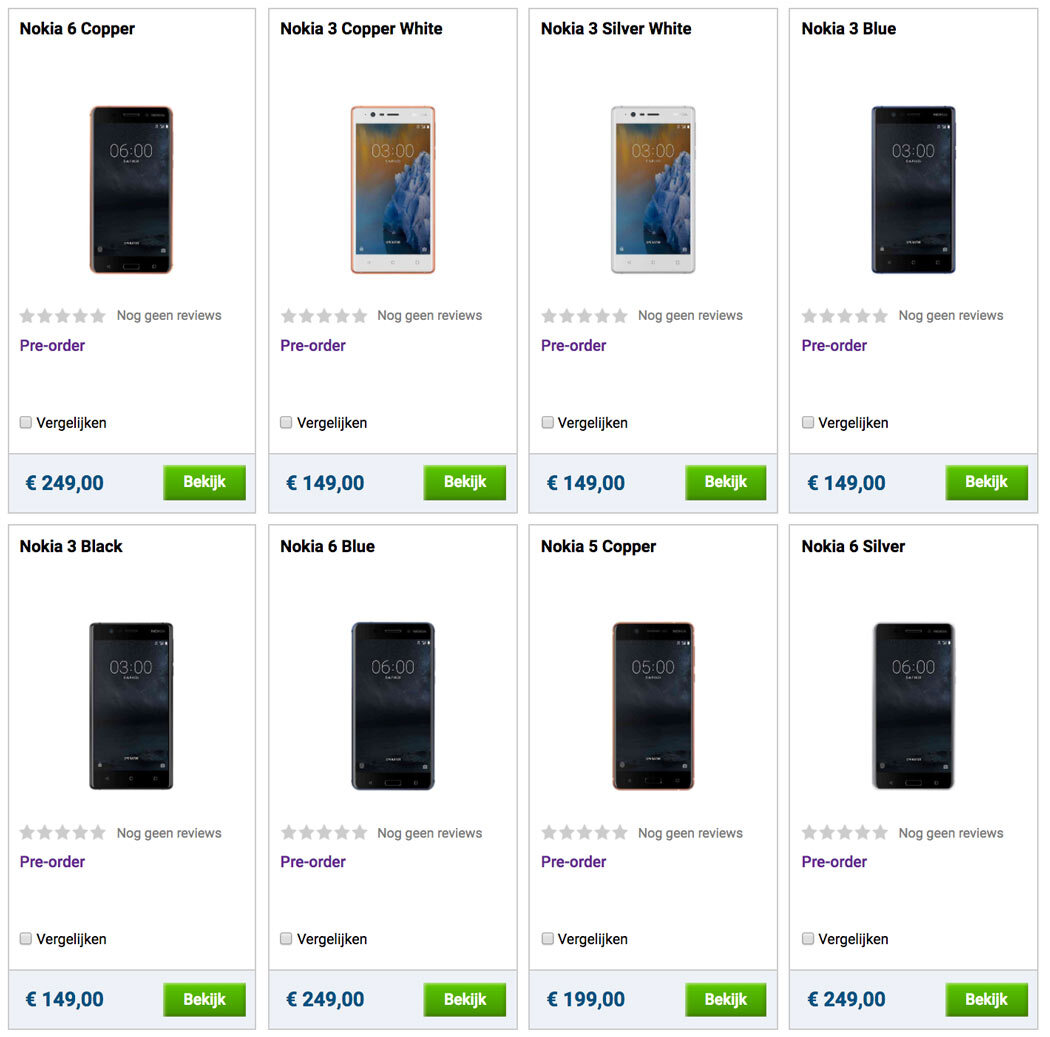Viewport: 1050px width, 1037px height.
Task: Click Pre-order link under Nokia 3 Black
Action: (x=52, y=862)
